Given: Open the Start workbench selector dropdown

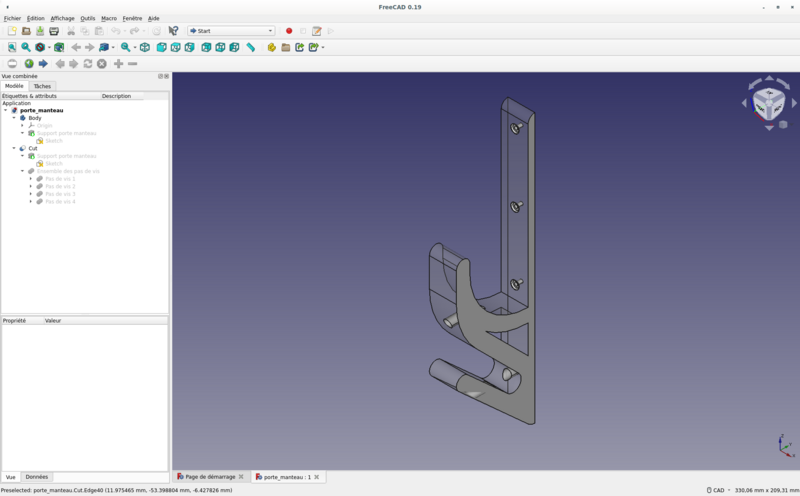Looking at the screenshot, I should 231,31.
